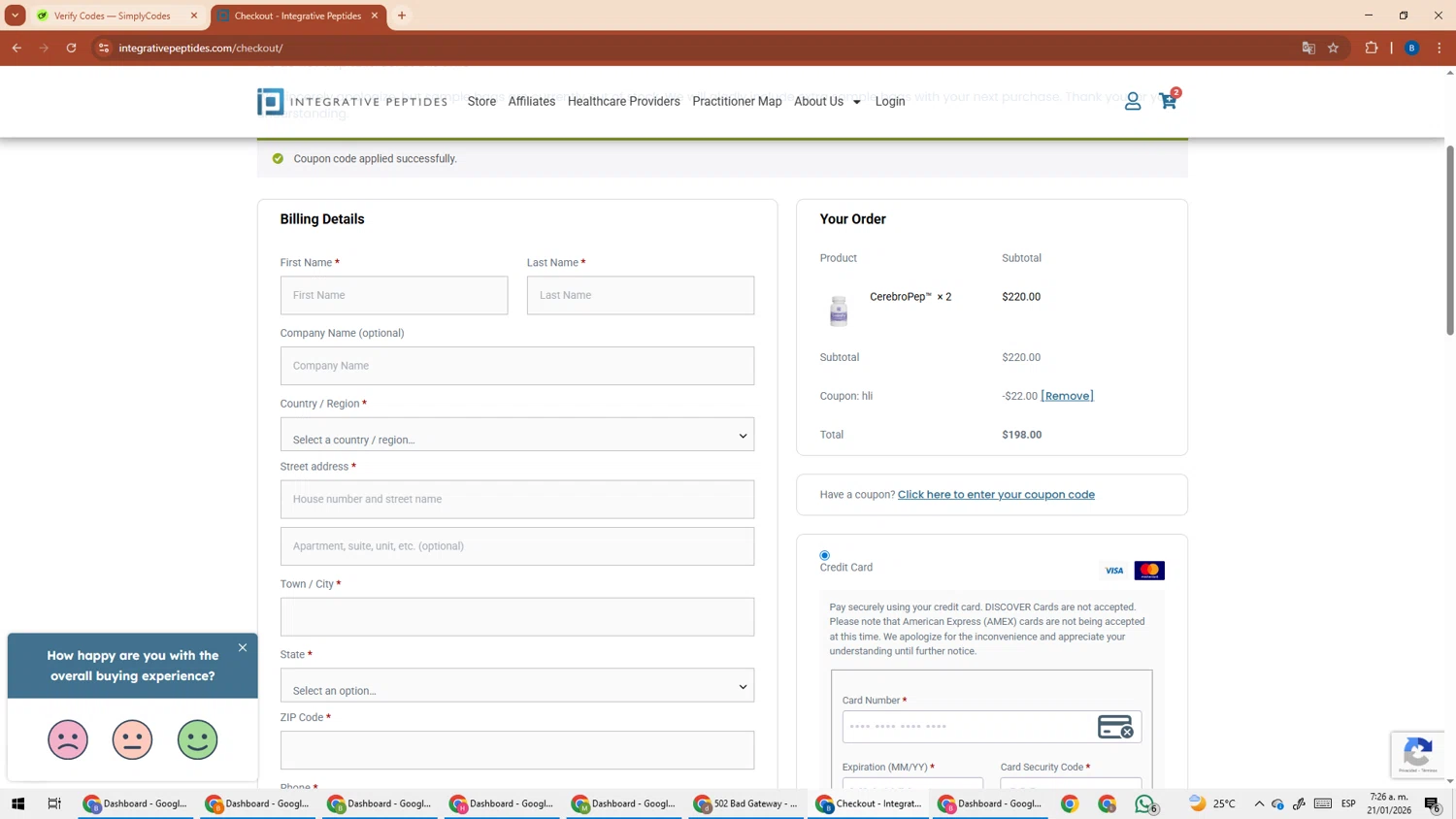Click the ESP language indicator

1348,803
